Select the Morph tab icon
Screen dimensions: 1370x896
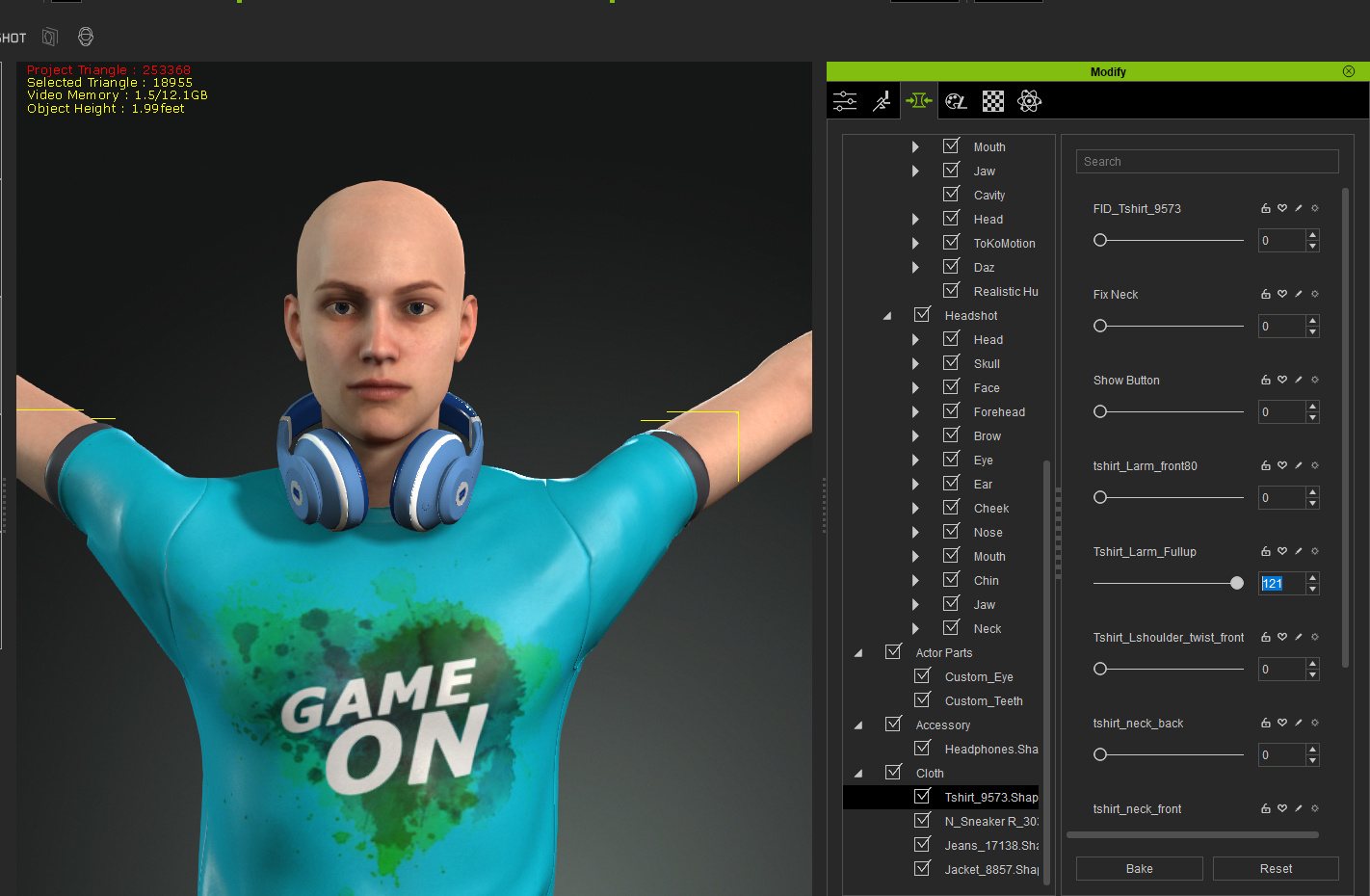[x=919, y=101]
